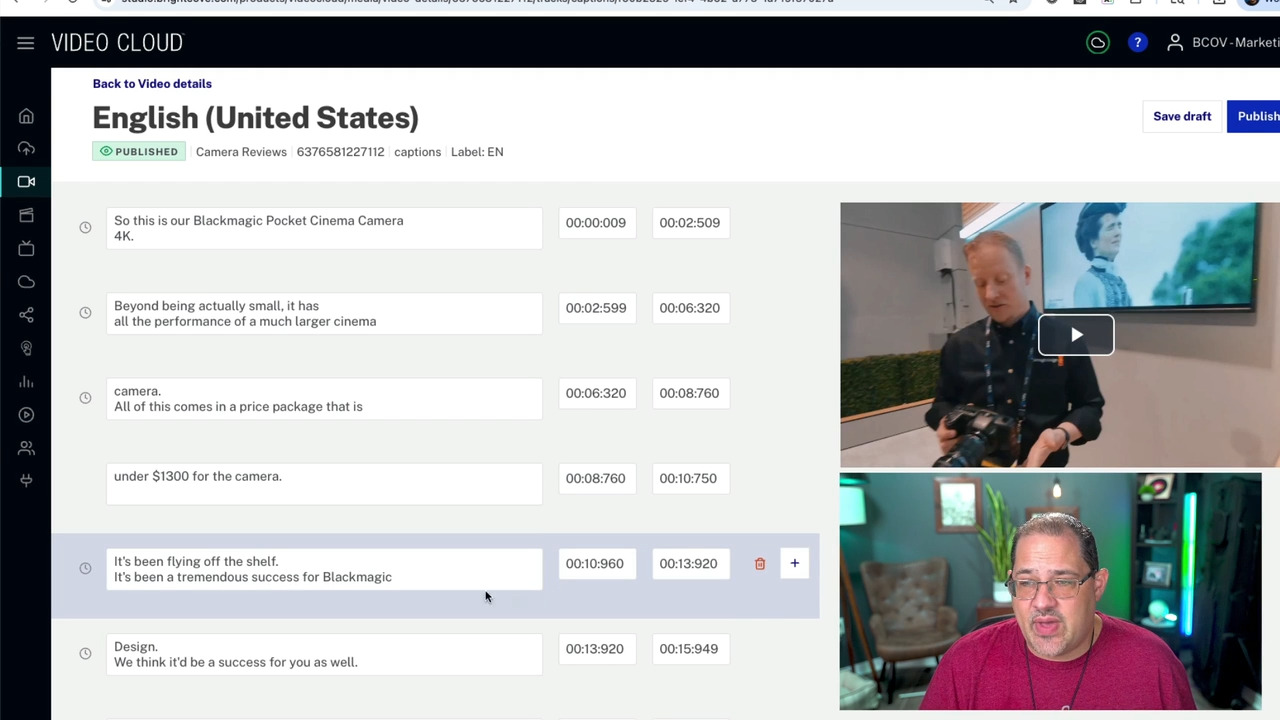Edit the end time 00:06:320 in the second row
Viewport: 1280px width, 720px height.
690,308
